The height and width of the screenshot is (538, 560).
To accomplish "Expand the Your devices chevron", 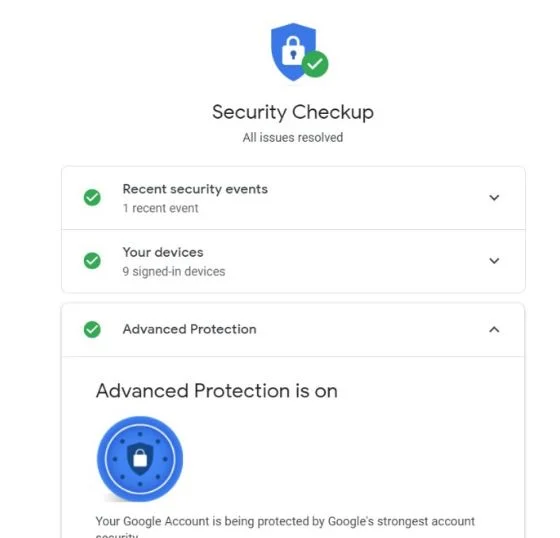I will click(494, 261).
